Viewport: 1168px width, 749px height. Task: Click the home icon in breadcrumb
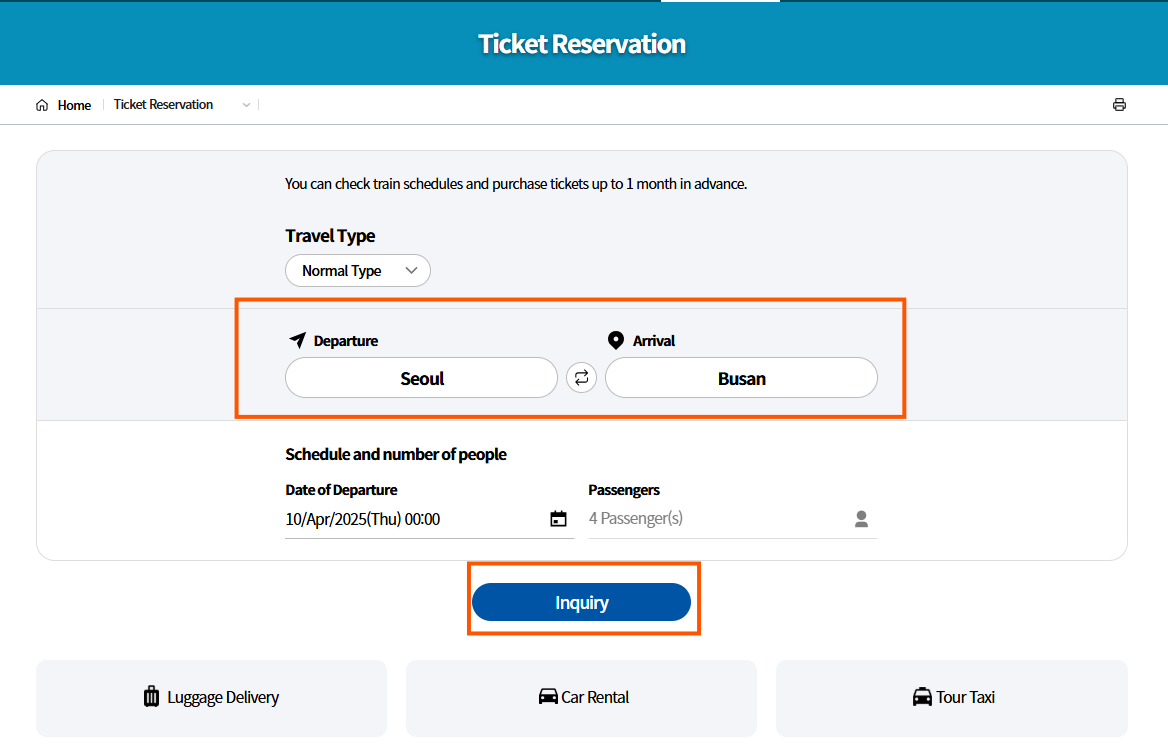tap(42, 105)
